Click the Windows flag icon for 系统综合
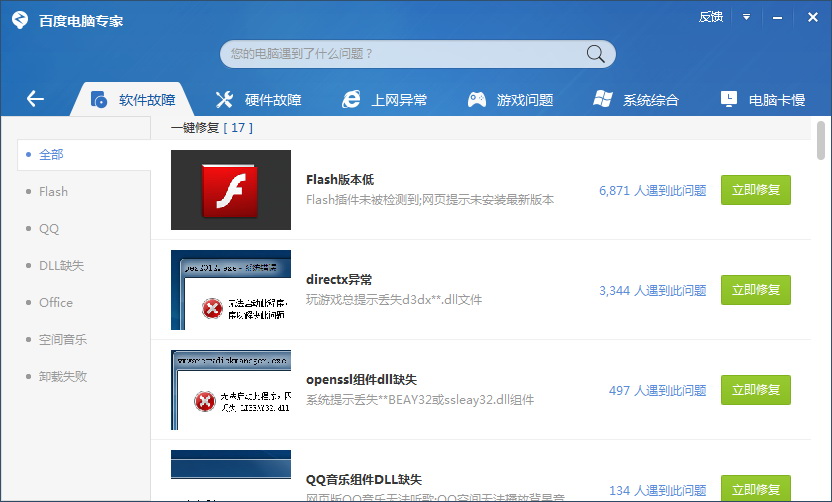The width and height of the screenshot is (832, 502). (603, 99)
